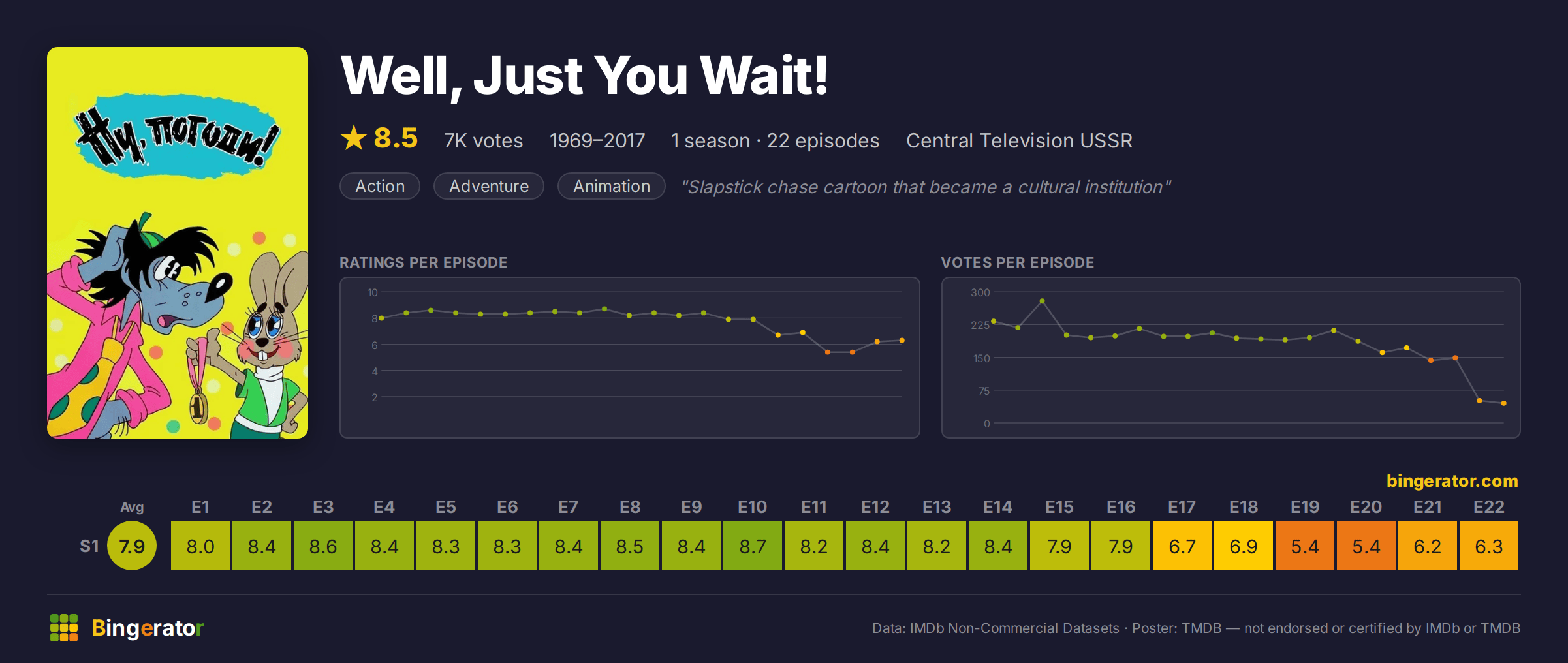
Task: Select the Action genre tag
Action: click(x=380, y=186)
